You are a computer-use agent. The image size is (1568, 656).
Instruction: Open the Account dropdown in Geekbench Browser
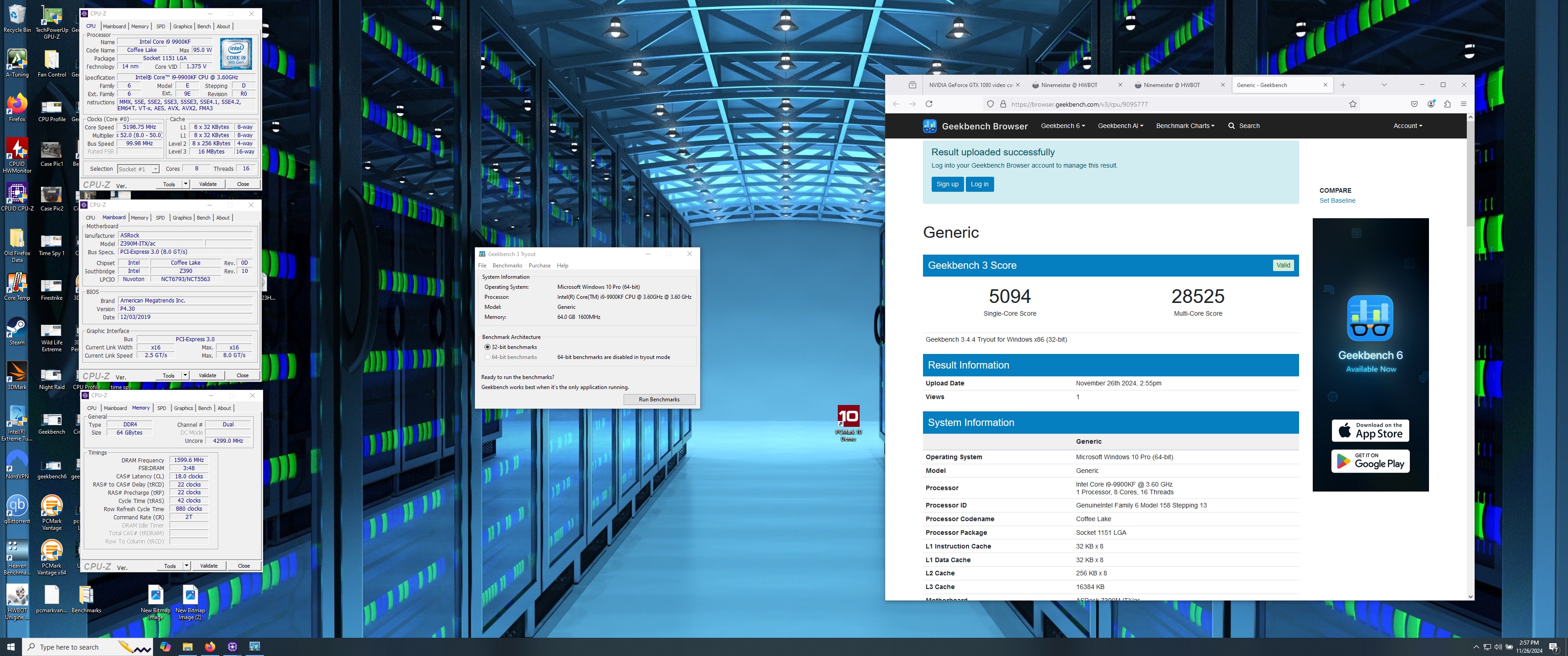click(x=1407, y=126)
